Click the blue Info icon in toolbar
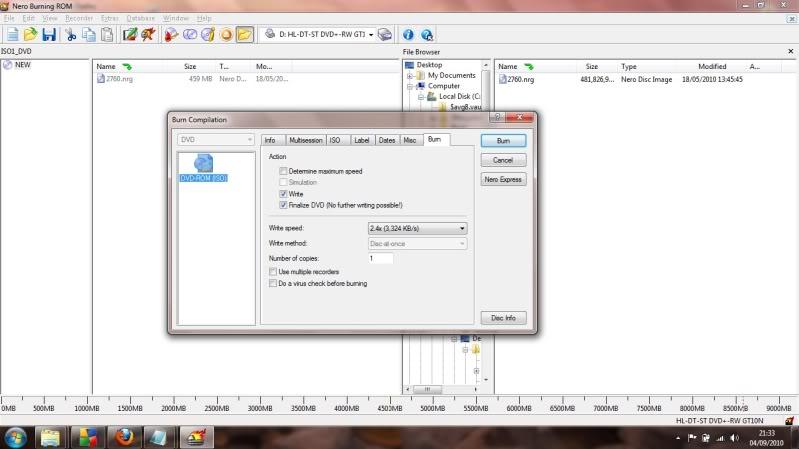 point(408,35)
